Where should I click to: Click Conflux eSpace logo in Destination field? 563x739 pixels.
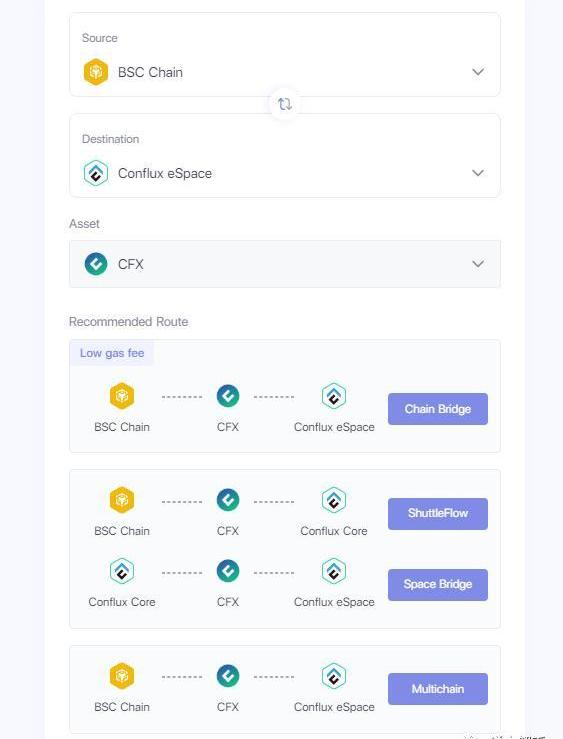96,173
